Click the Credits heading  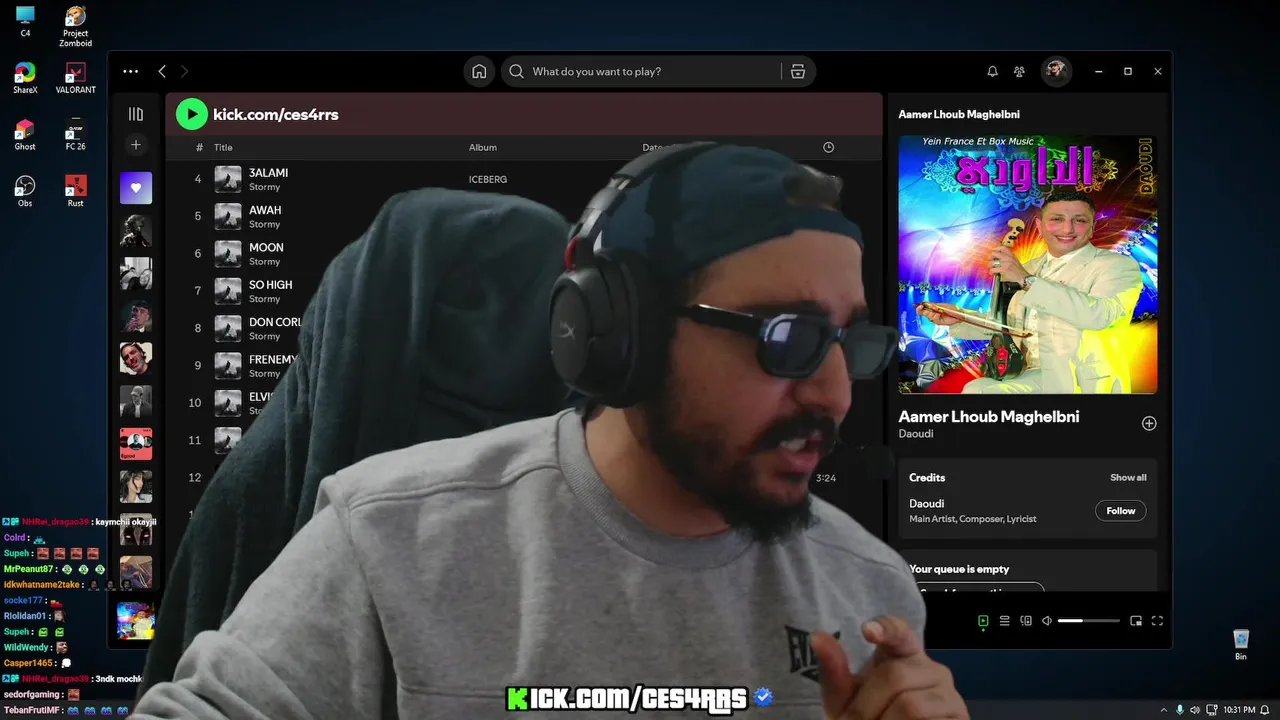(x=927, y=478)
